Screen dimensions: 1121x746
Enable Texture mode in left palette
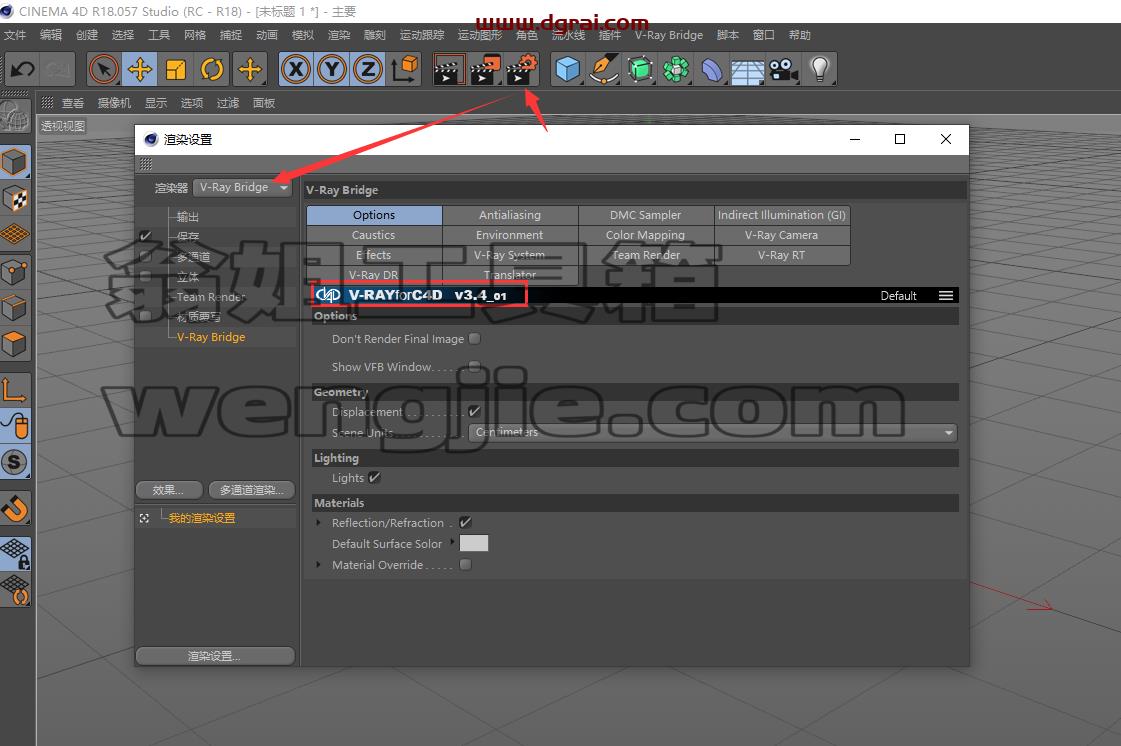pos(15,199)
